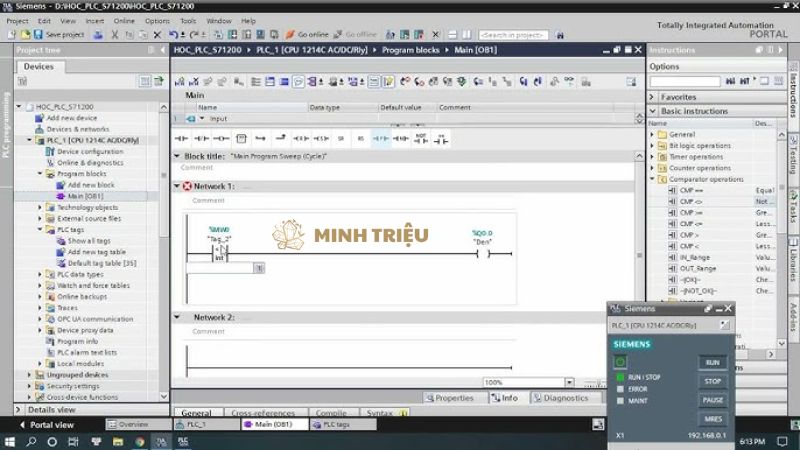Viewport: 800px width, 450px height.
Task: Click the Network 1 error icon
Action: tap(187, 186)
